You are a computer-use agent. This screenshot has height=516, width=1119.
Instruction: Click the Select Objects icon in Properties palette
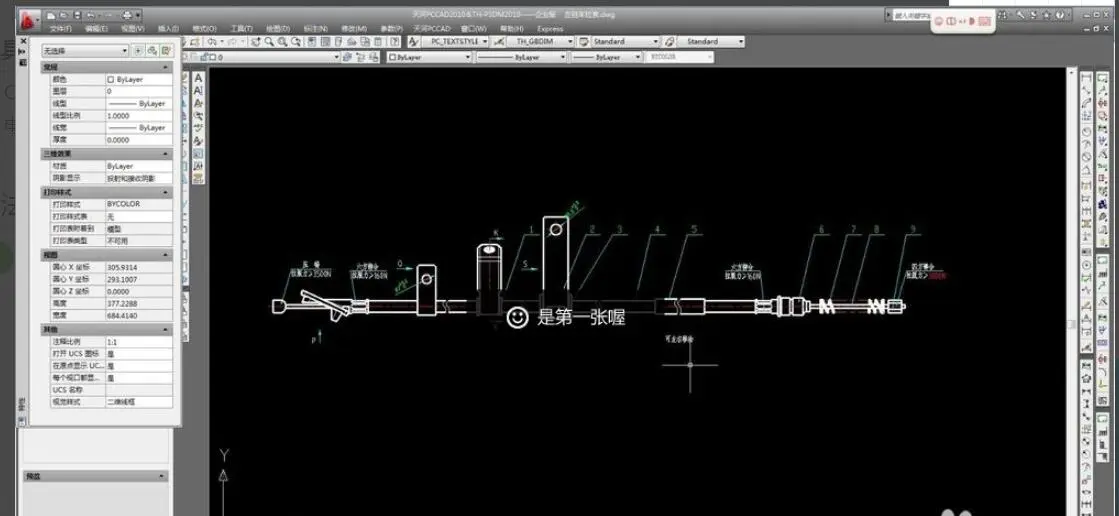pyautogui.click(x=152, y=51)
